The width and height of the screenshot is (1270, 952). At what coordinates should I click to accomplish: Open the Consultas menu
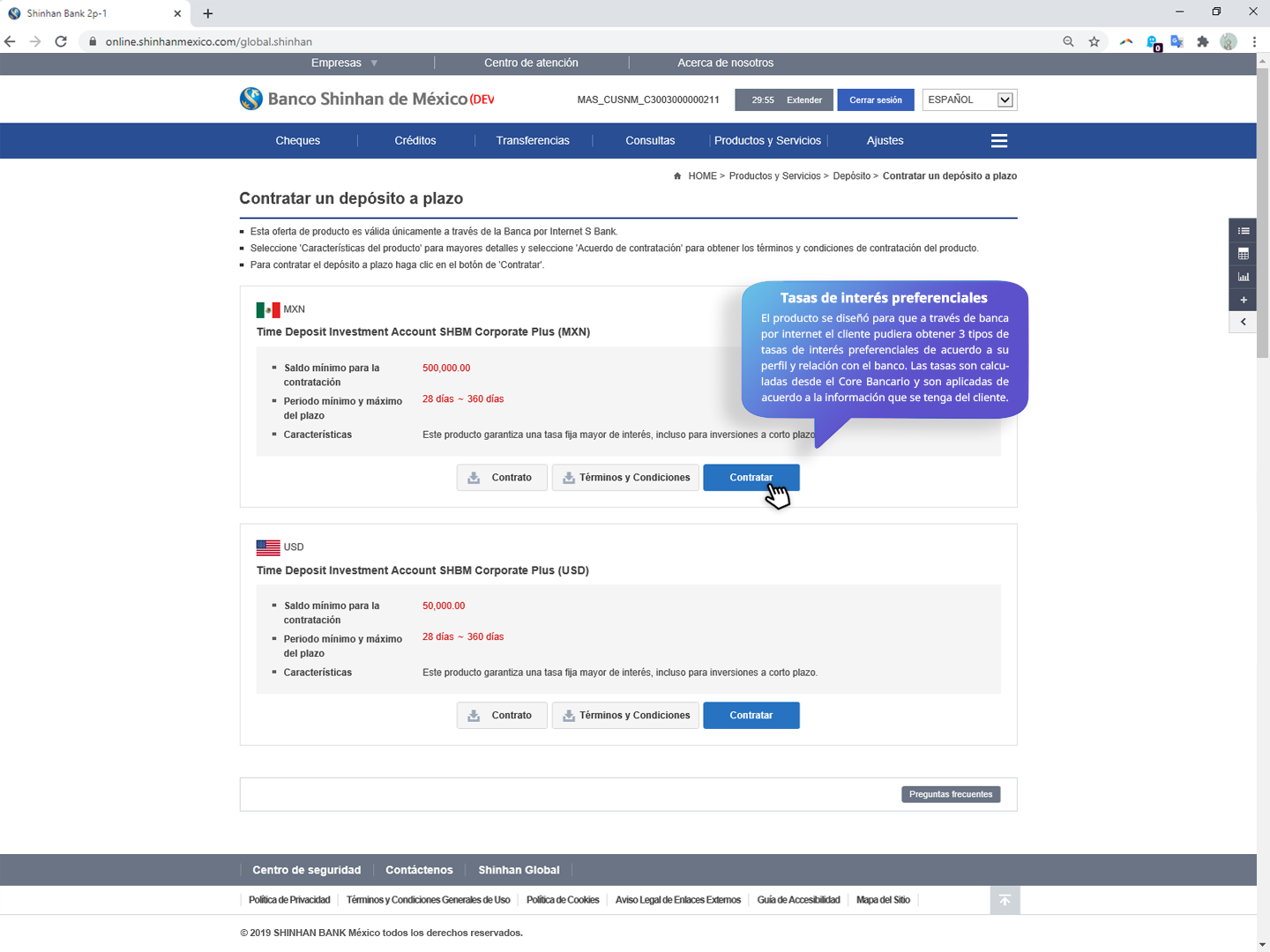click(650, 141)
